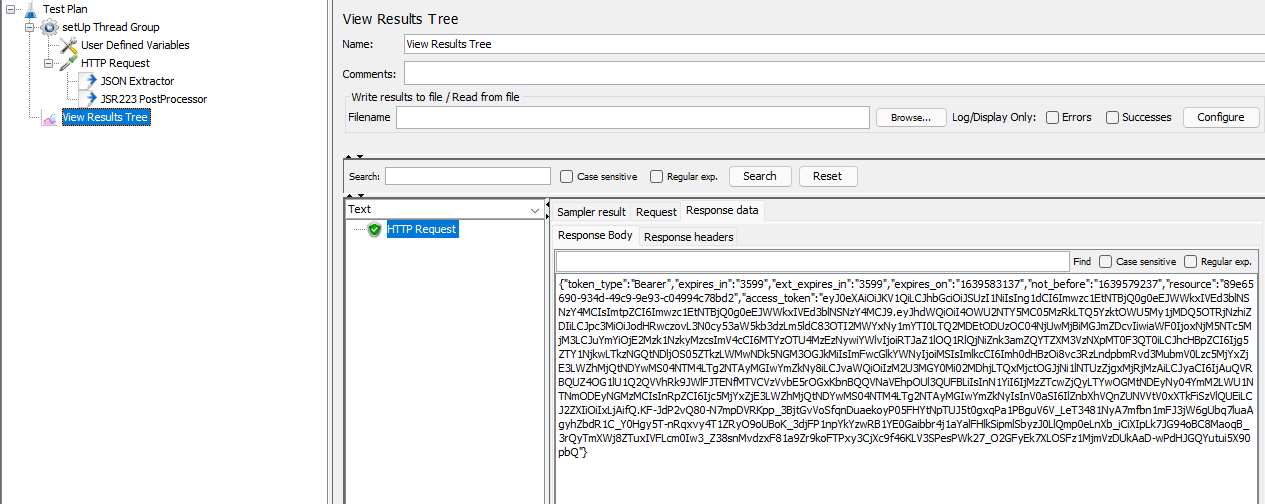Image resolution: width=1265 pixels, height=504 pixels.
Task: Click the Name input field
Action: pos(833,44)
